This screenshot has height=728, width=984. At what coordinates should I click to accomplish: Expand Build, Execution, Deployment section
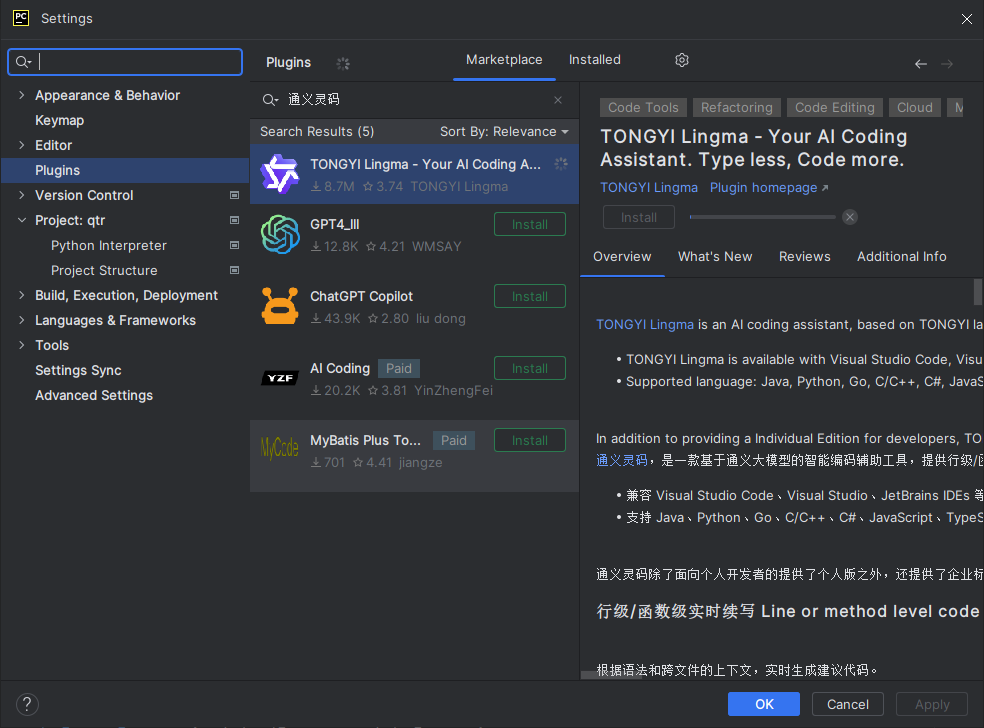22,295
